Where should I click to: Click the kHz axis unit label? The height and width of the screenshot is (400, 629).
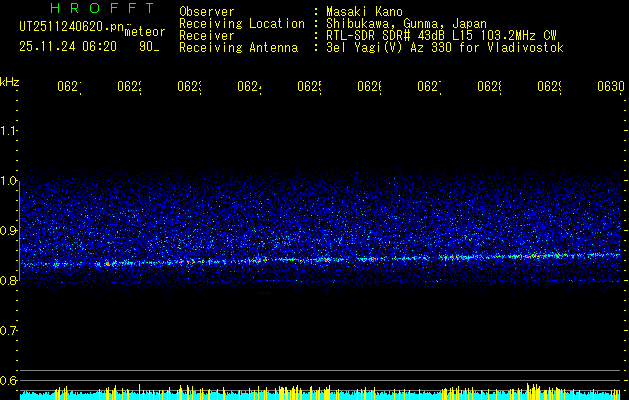10,82
